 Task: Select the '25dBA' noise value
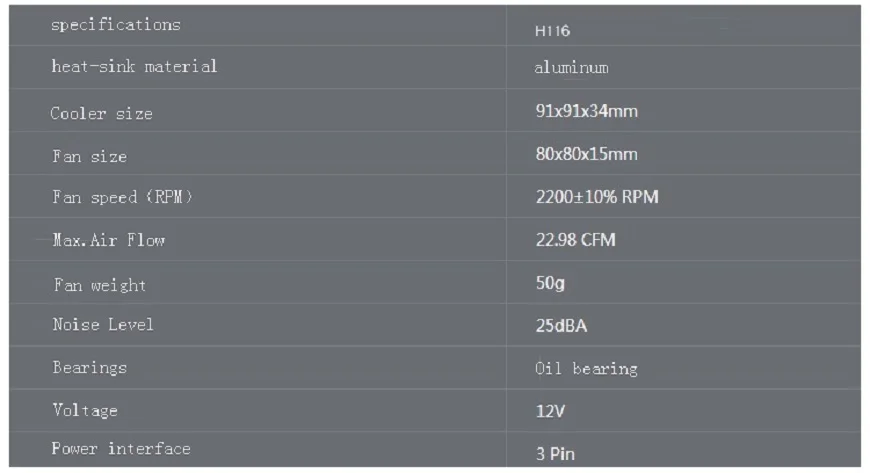(x=561, y=326)
